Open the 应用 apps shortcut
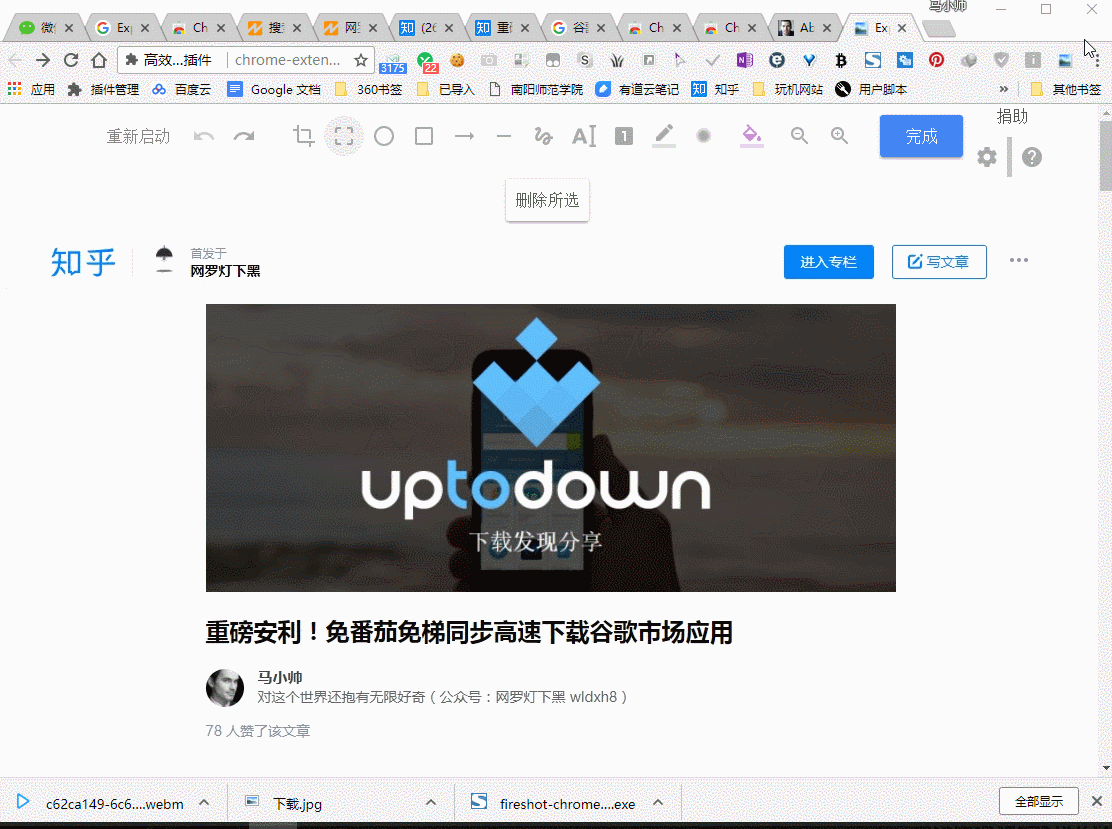The image size is (1112, 829). 31,89
